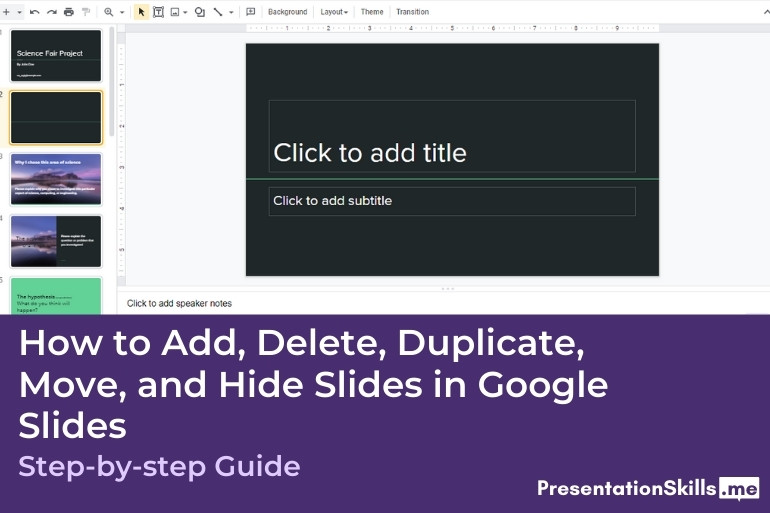770x513 pixels.
Task: Select the paint format tool
Action: pos(86,12)
